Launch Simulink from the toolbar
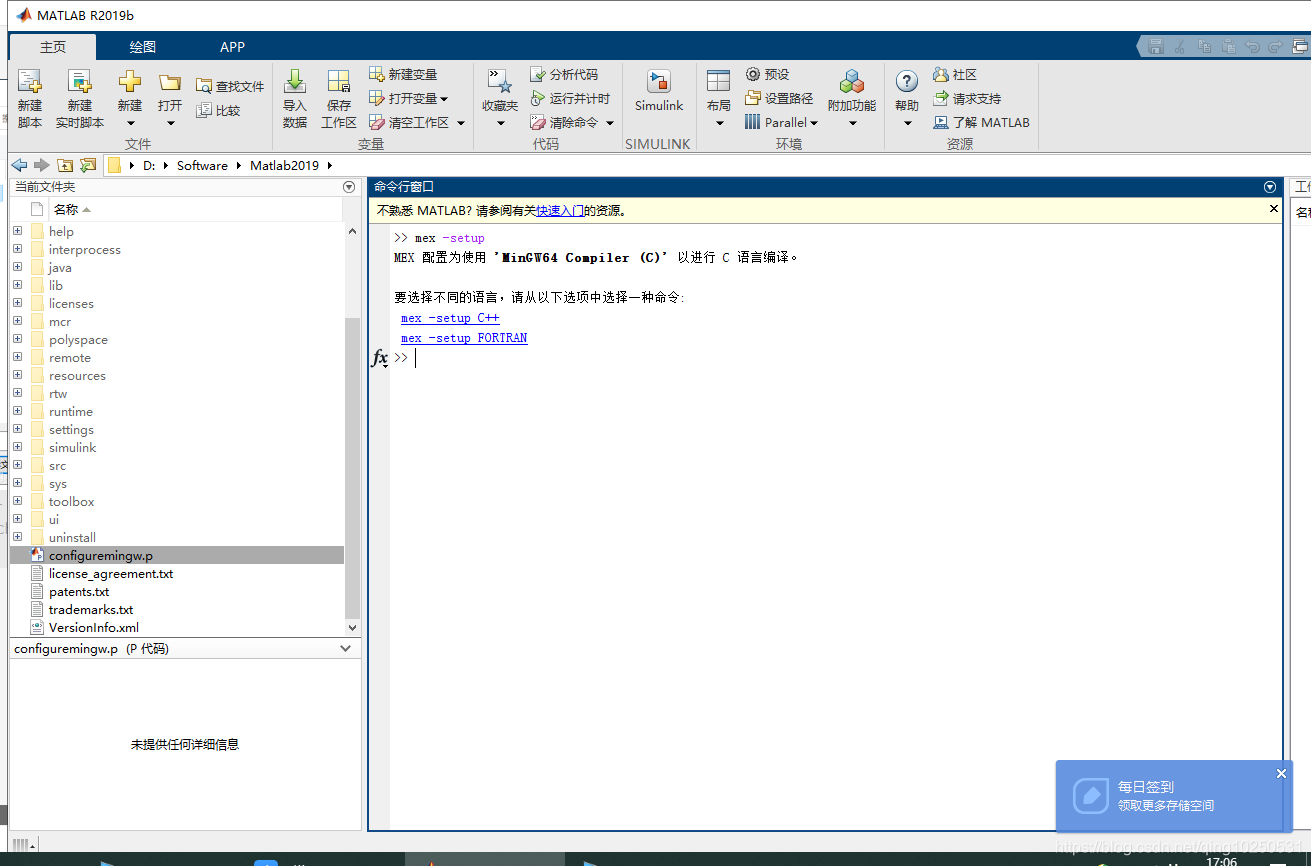This screenshot has height=866, width=1311. (x=659, y=92)
